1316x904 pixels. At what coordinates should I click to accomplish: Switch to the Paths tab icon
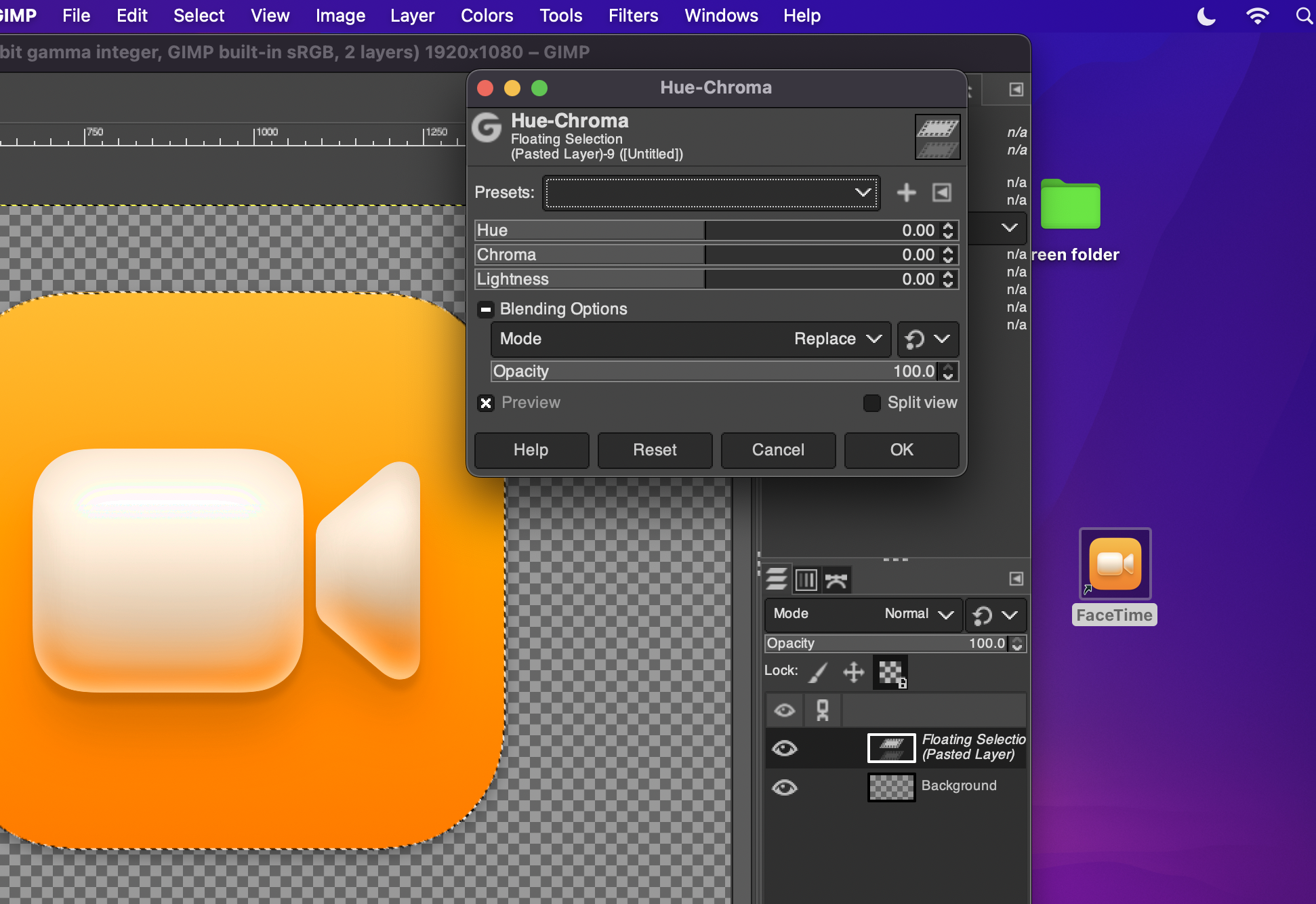coord(836,579)
